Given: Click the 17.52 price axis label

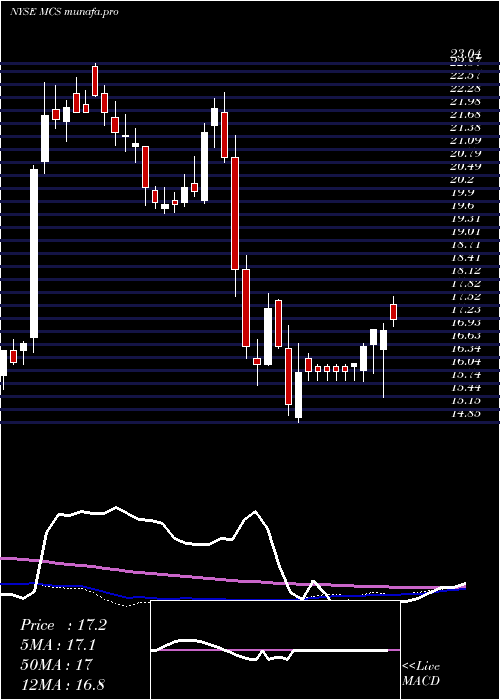Looking at the screenshot, I should coord(466,296).
